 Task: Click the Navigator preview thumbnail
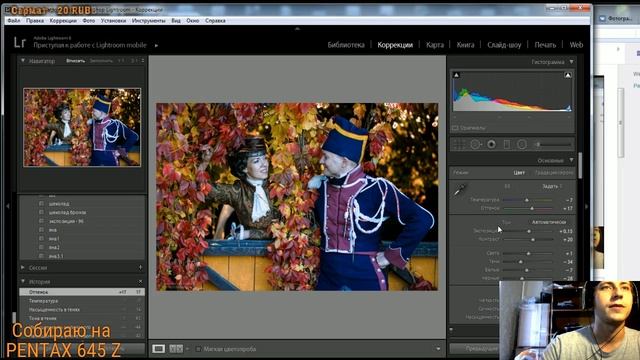tap(82, 127)
